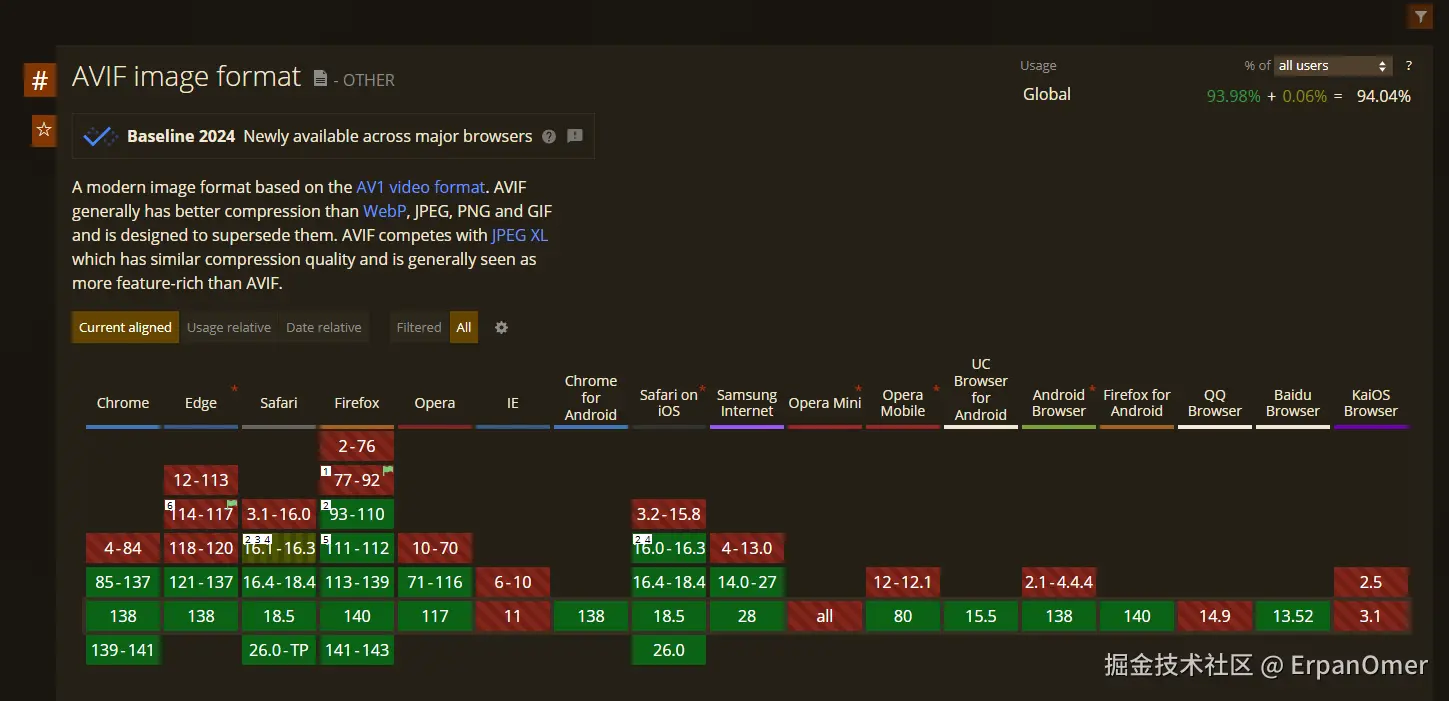Select Current aligned view

tap(125, 327)
